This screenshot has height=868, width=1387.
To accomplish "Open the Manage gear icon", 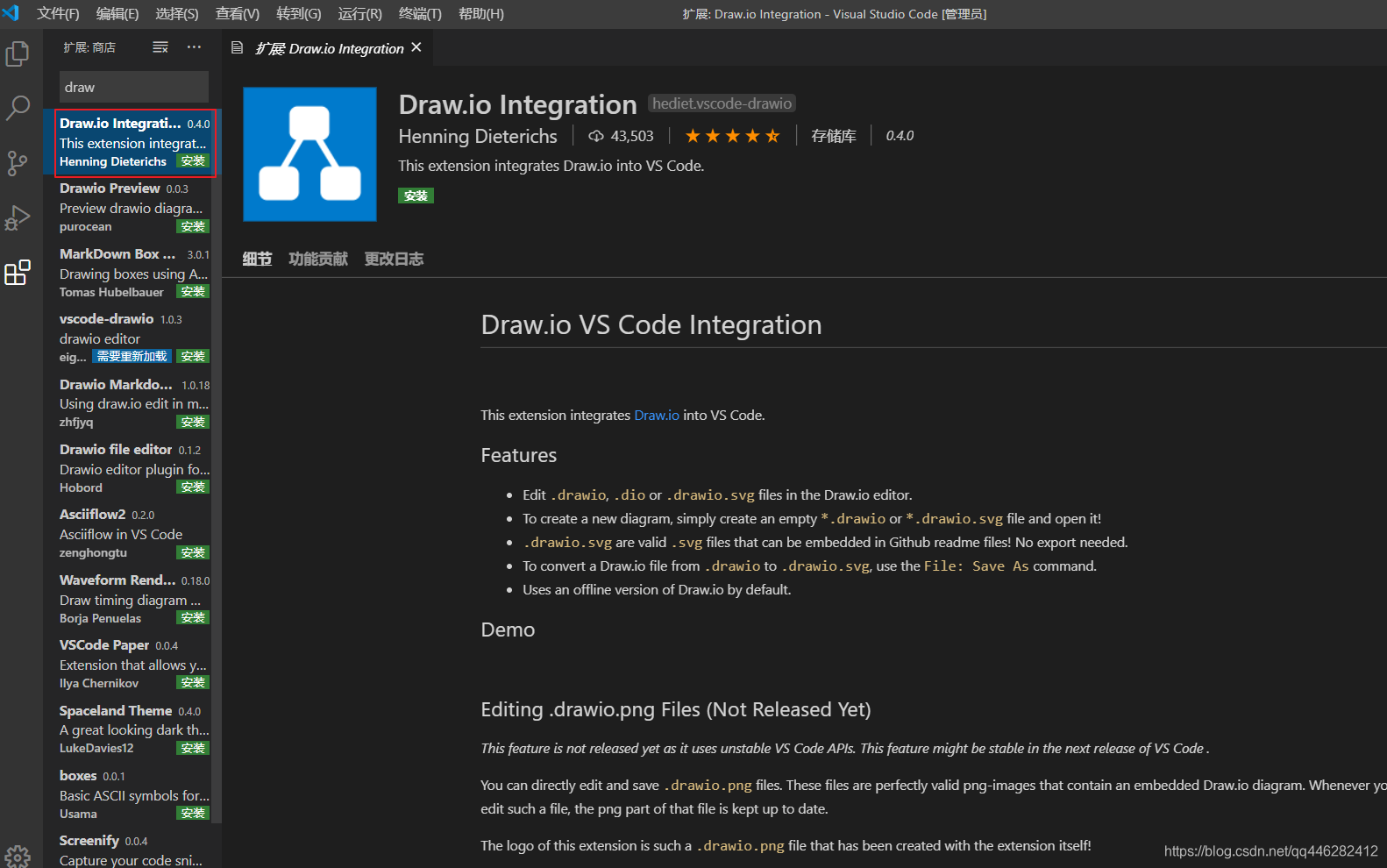I will 18,856.
